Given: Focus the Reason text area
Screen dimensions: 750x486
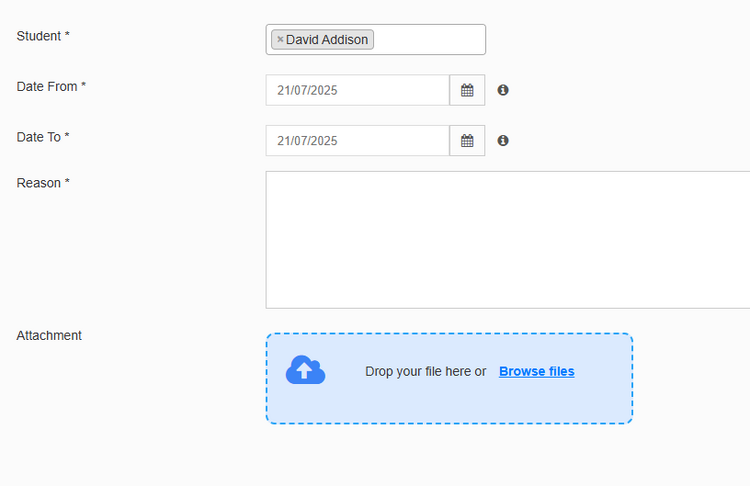Looking at the screenshot, I should 508,240.
